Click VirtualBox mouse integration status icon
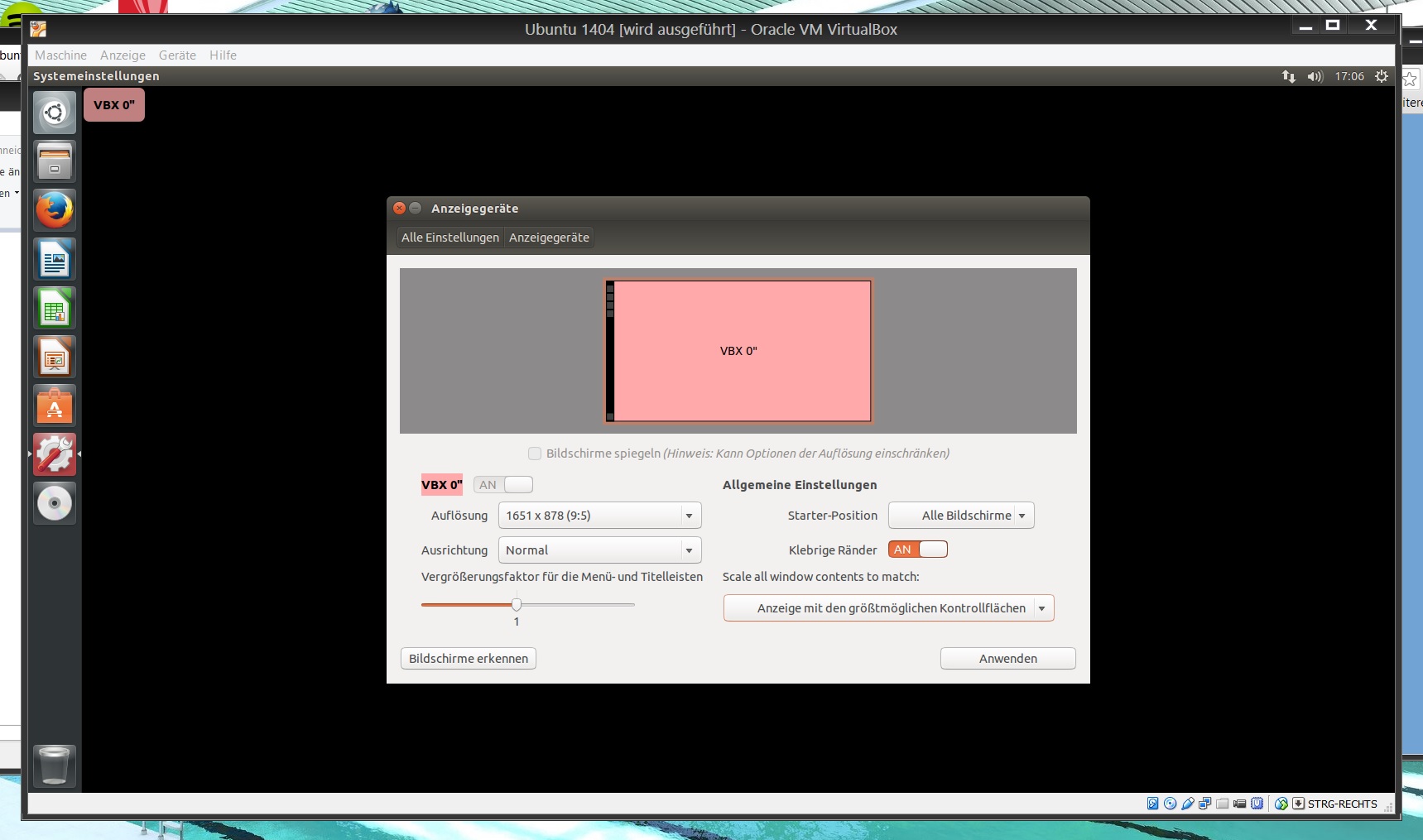The height and width of the screenshot is (840, 1423). click(1281, 804)
